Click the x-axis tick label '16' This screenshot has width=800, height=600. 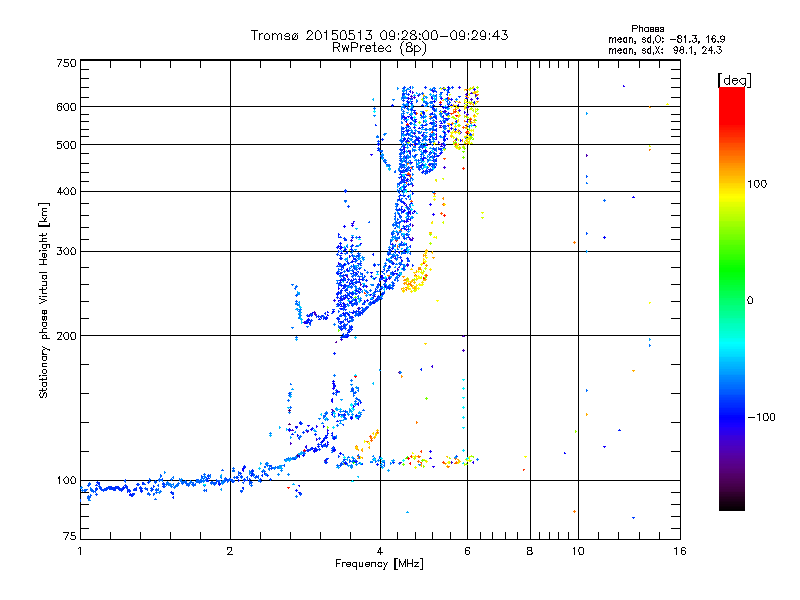680,551
